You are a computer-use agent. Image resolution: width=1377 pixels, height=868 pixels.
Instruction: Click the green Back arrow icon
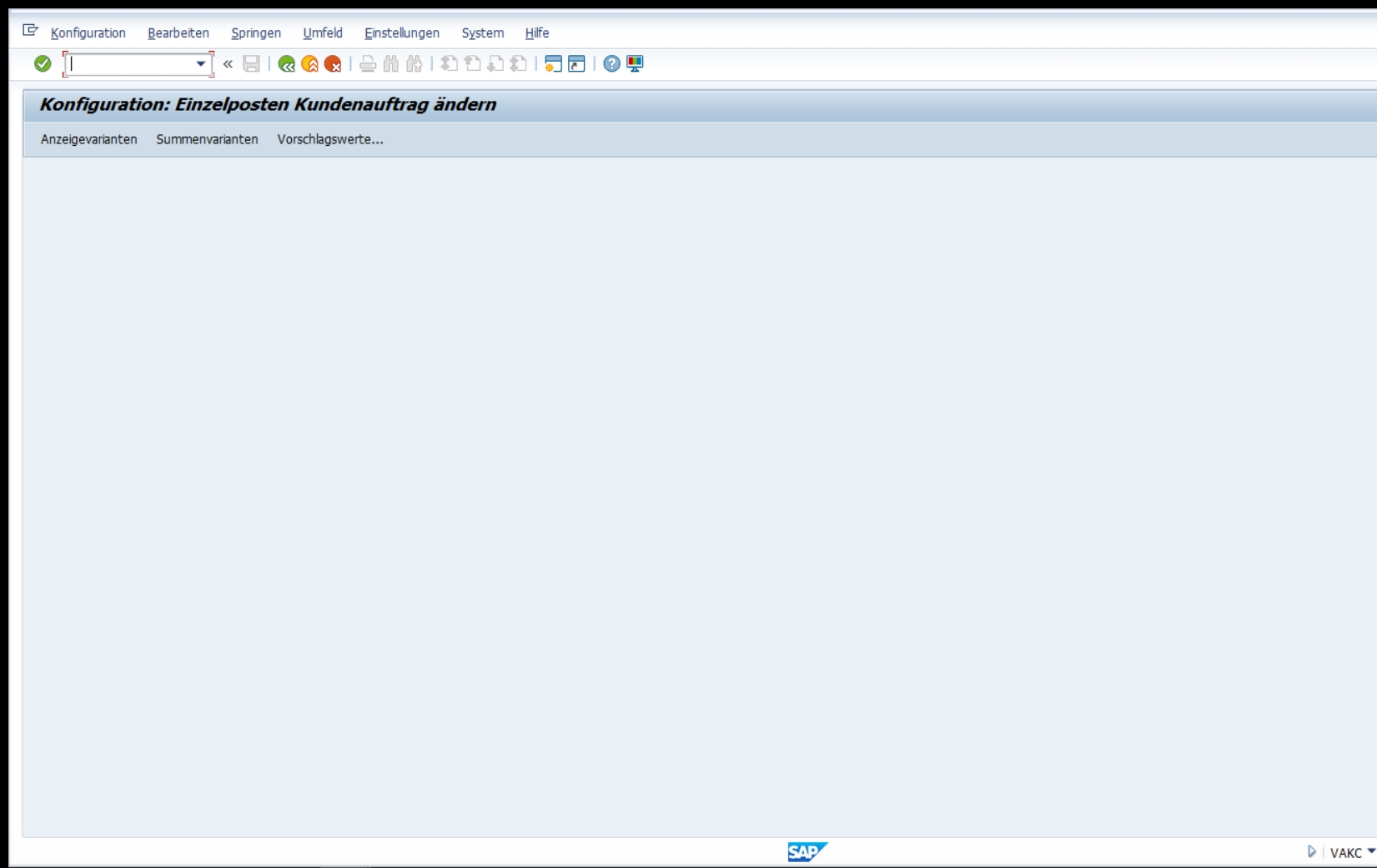(286, 64)
